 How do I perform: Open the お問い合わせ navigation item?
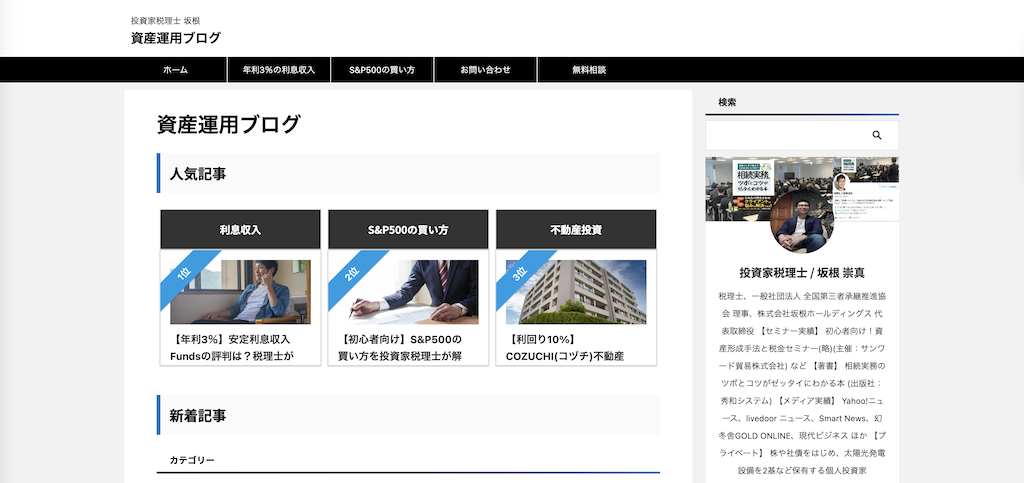pos(485,70)
